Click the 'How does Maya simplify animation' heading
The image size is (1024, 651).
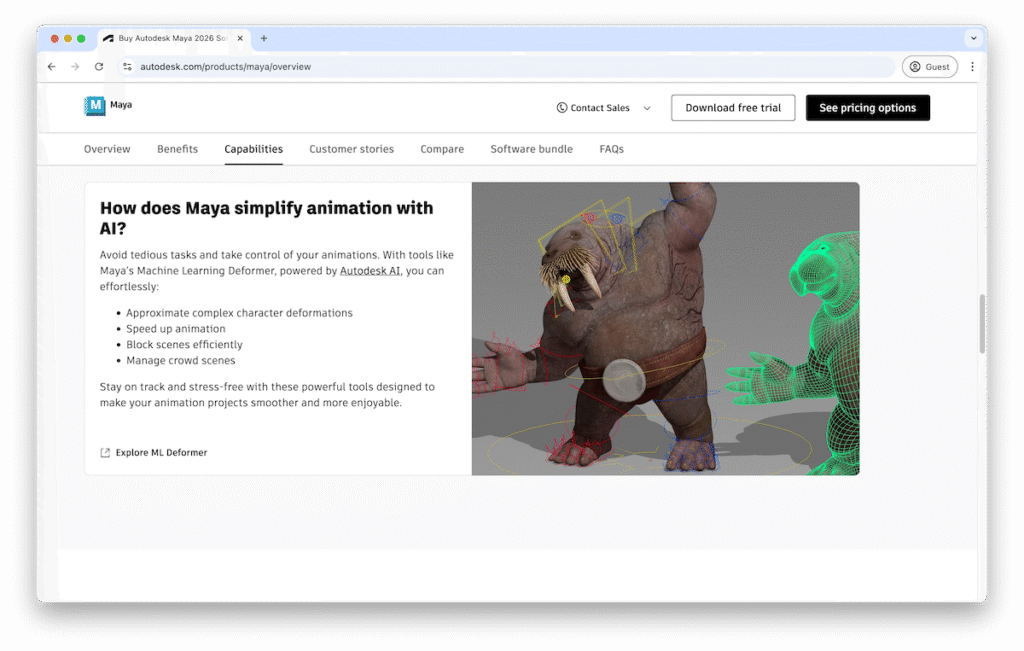(x=266, y=218)
